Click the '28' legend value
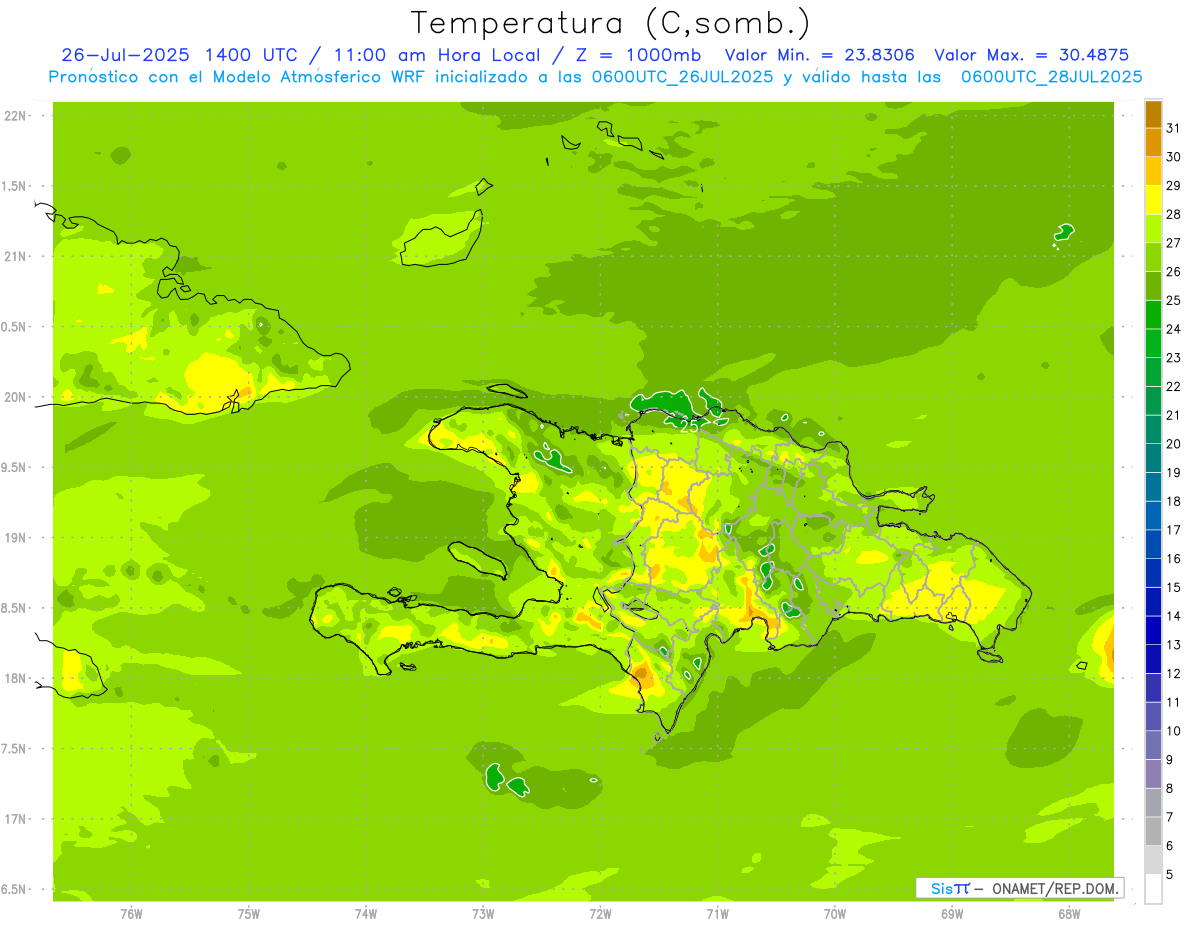The height and width of the screenshot is (927, 1200). [x=1173, y=214]
